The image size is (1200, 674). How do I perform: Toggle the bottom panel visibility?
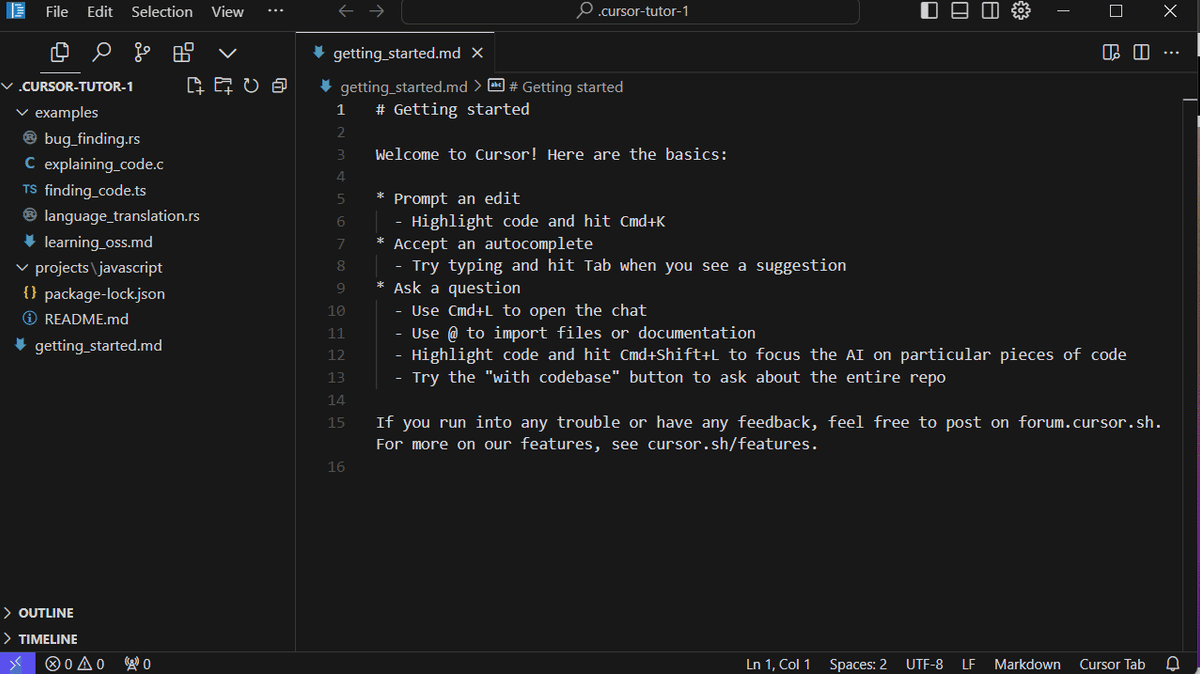[959, 10]
